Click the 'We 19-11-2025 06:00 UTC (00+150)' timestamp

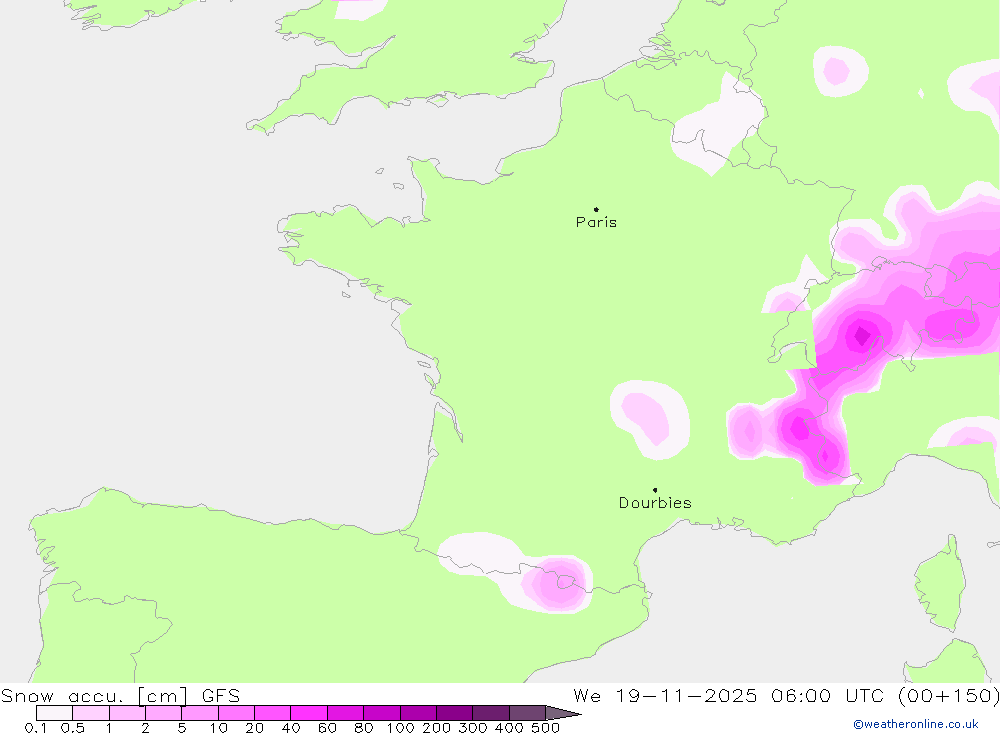pos(786,695)
